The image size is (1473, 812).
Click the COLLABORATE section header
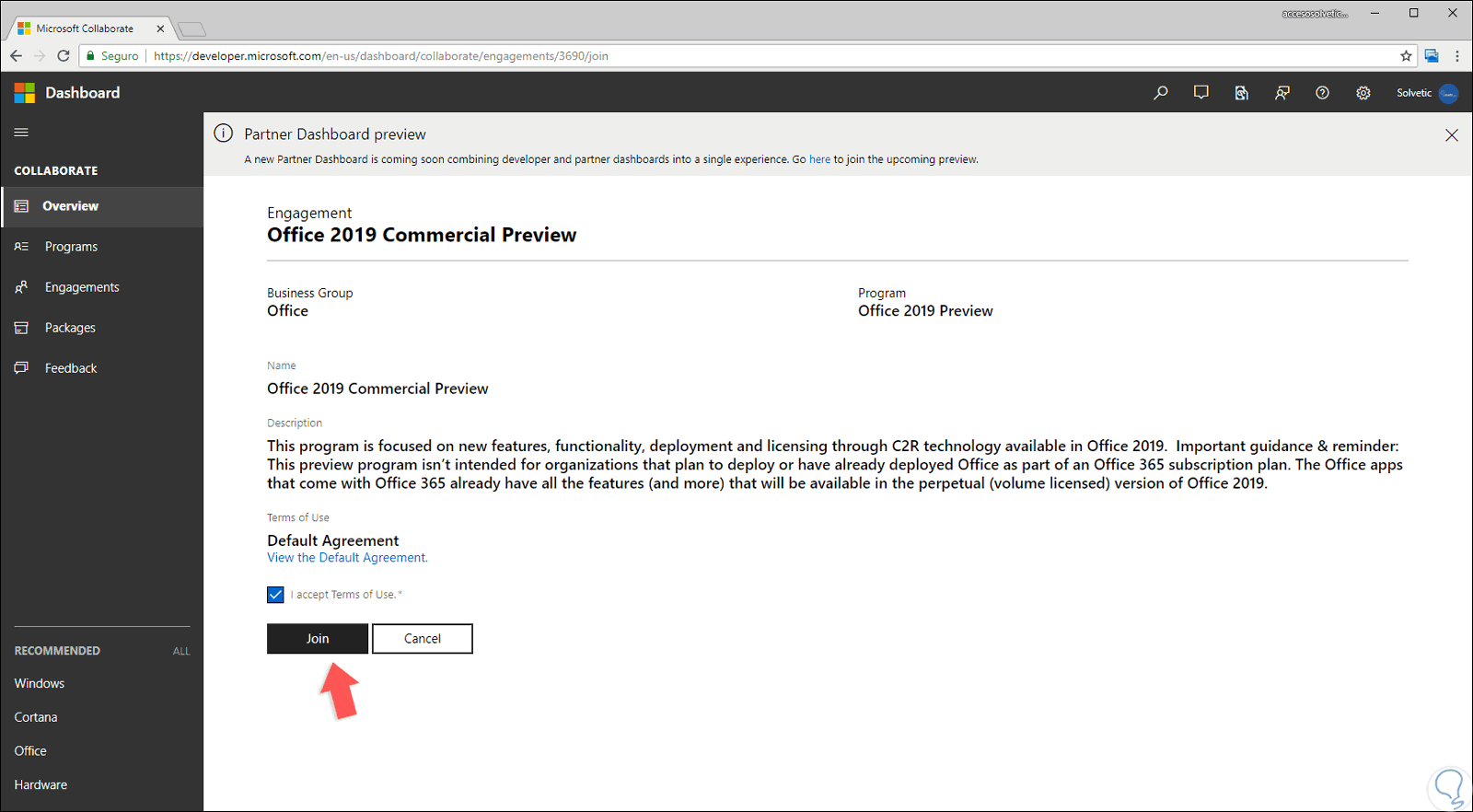coord(56,171)
